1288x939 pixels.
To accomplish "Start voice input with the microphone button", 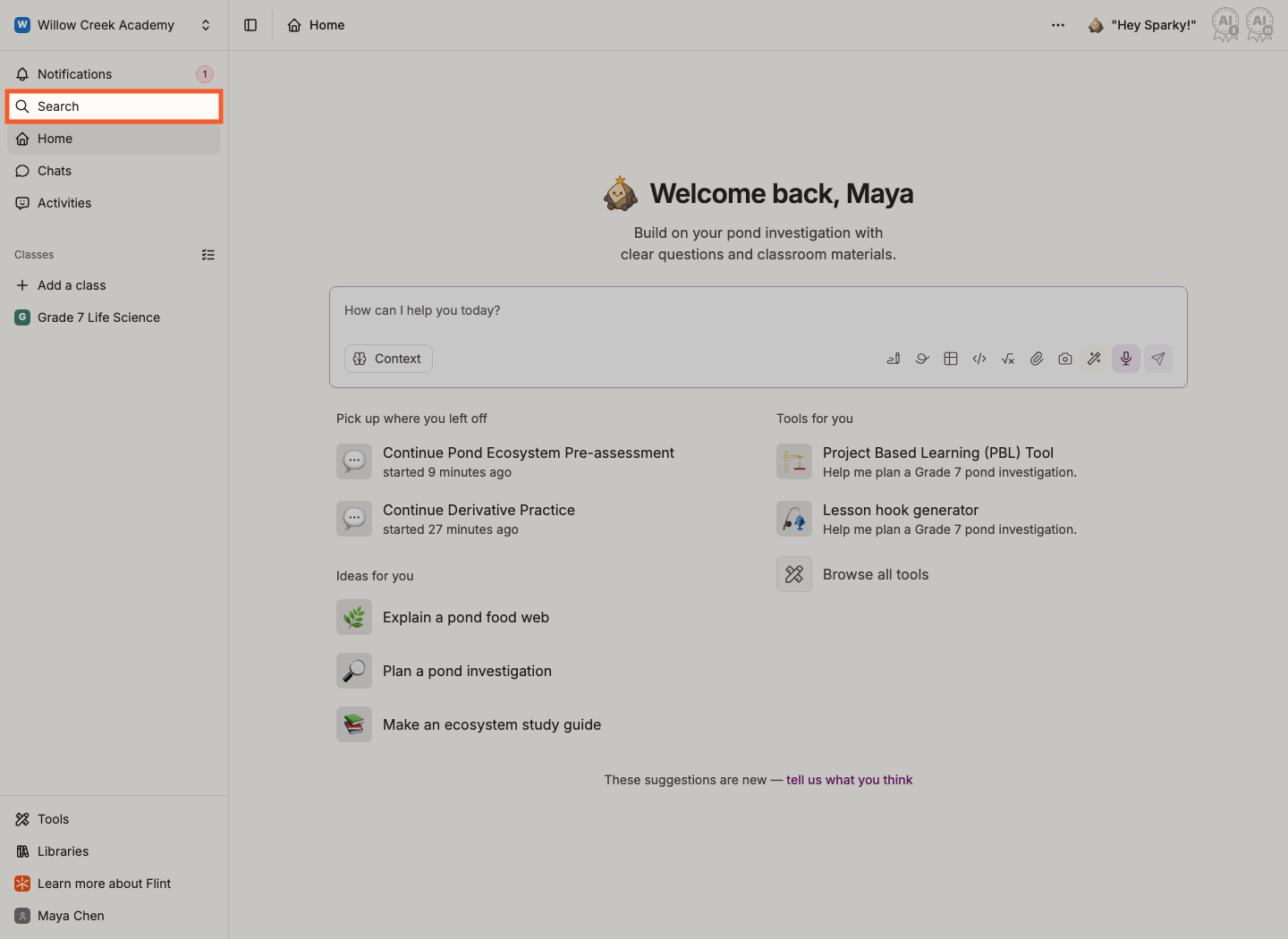I will tap(1126, 359).
